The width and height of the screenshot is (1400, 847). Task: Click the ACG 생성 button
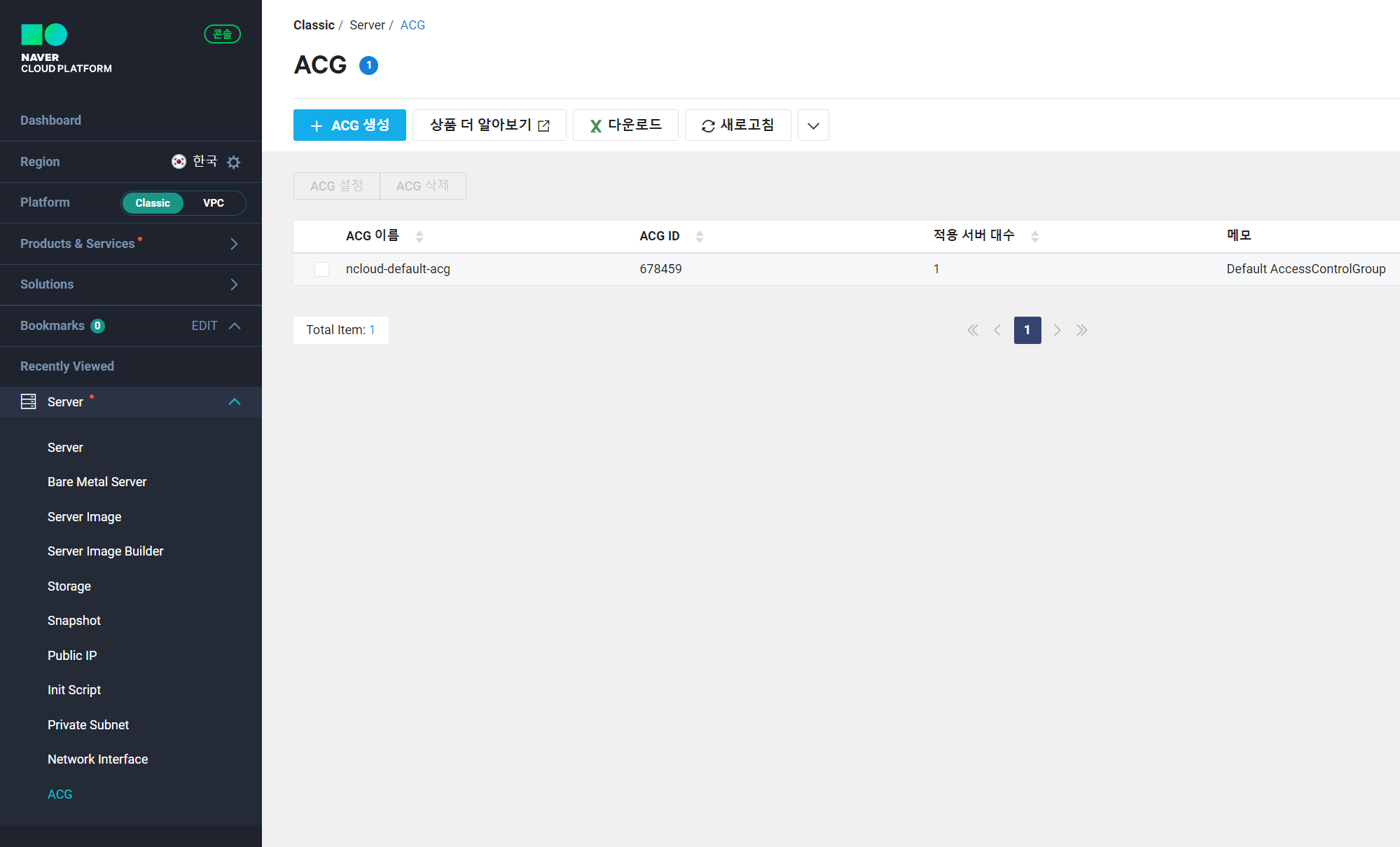tap(349, 125)
